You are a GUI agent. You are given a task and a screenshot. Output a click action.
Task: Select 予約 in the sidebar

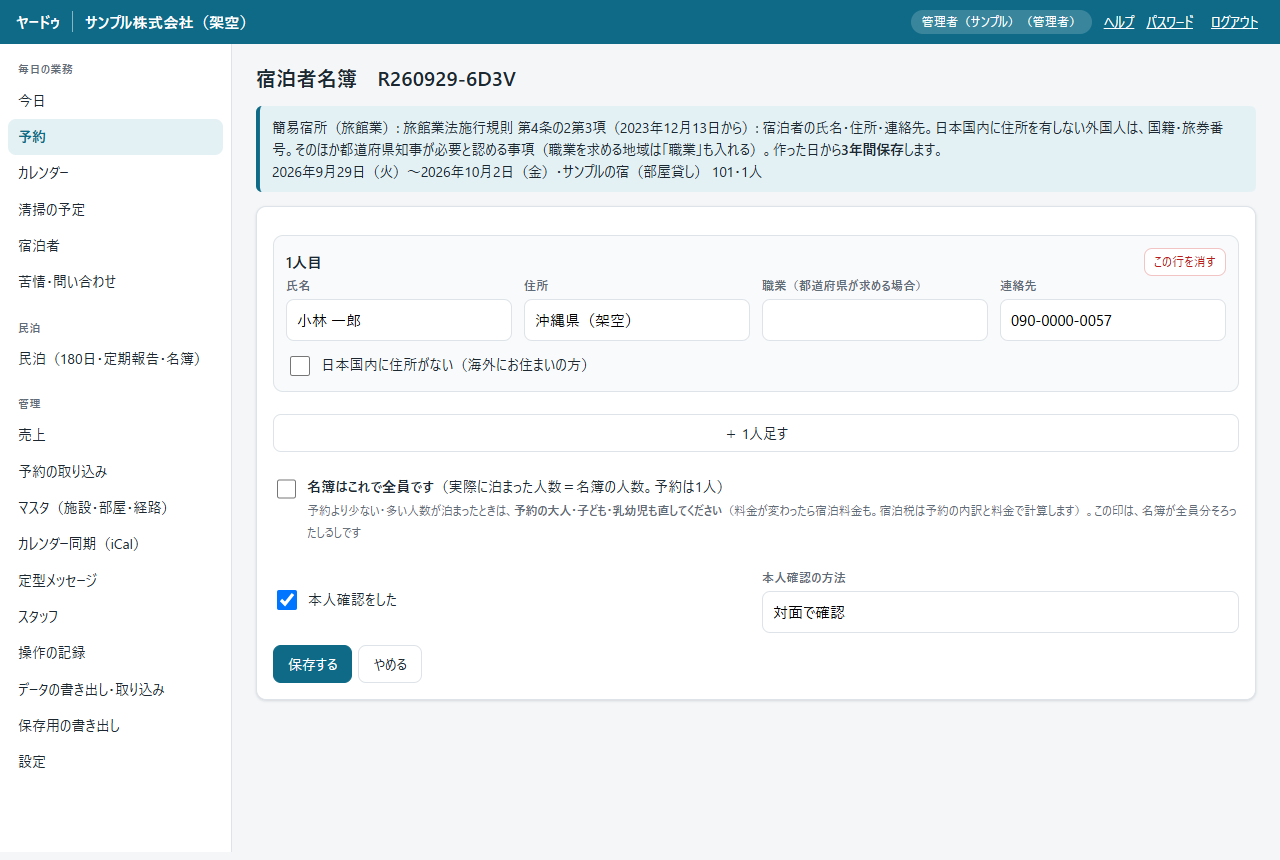tap(115, 137)
